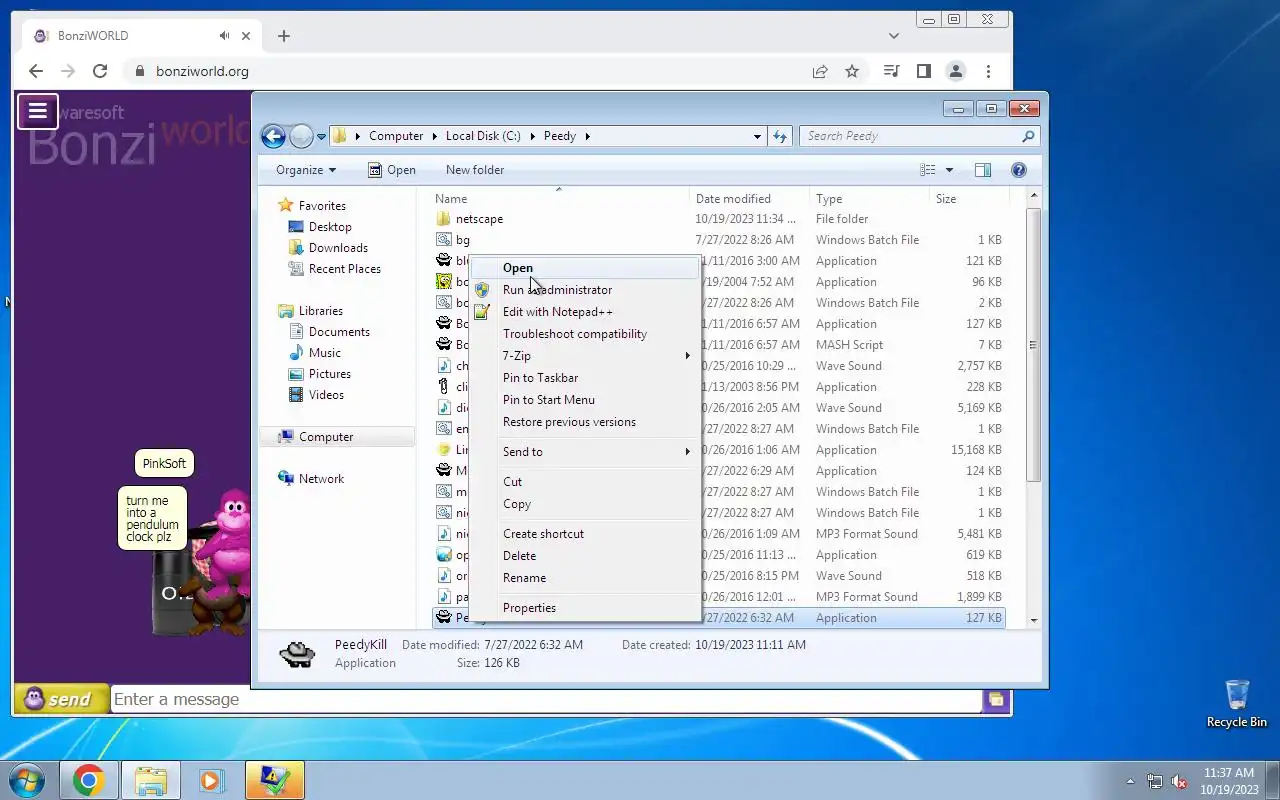
Task: Click Delete in the context menu
Action: [x=585, y=556]
